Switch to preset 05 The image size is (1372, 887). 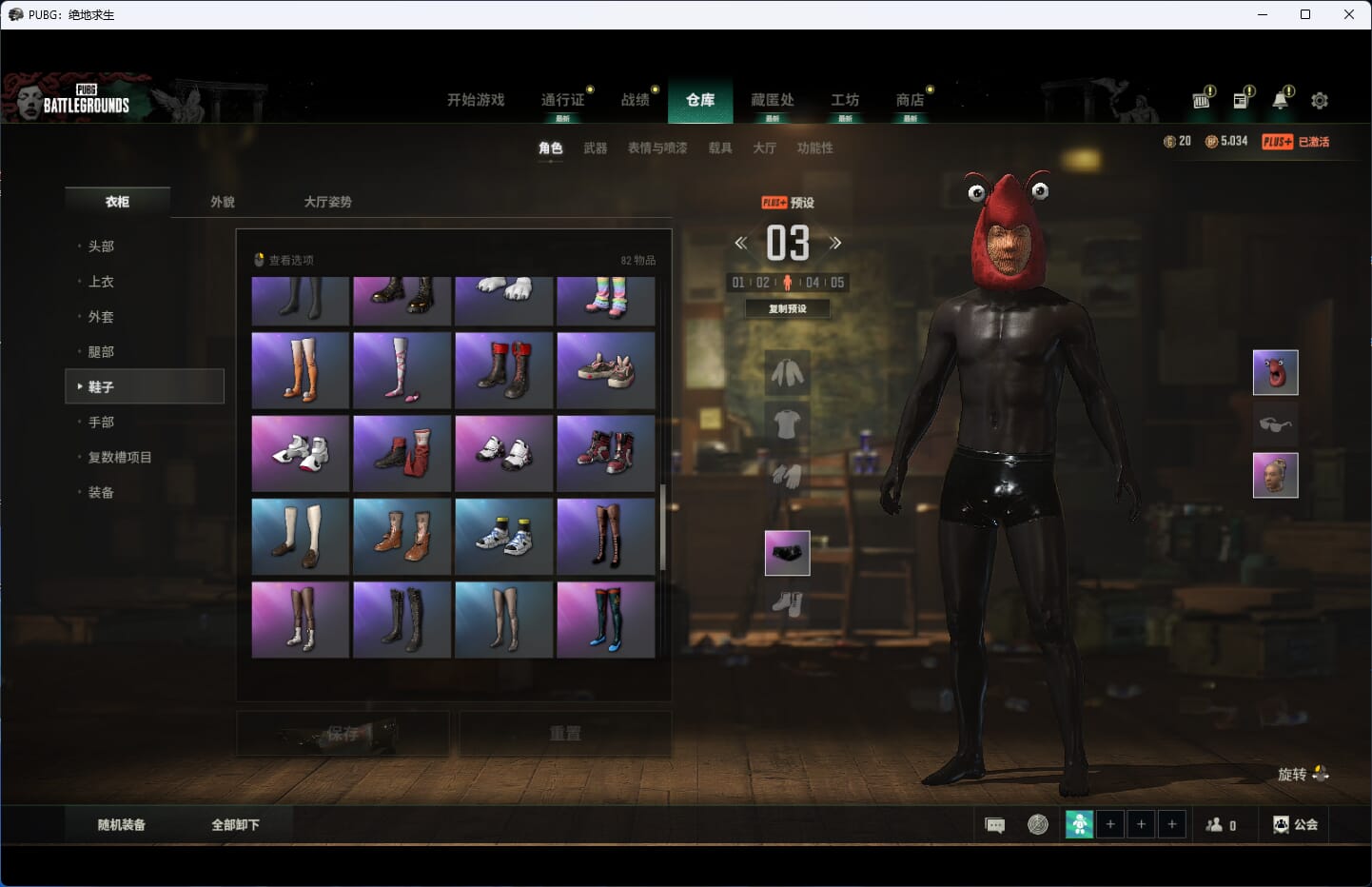[x=837, y=283]
